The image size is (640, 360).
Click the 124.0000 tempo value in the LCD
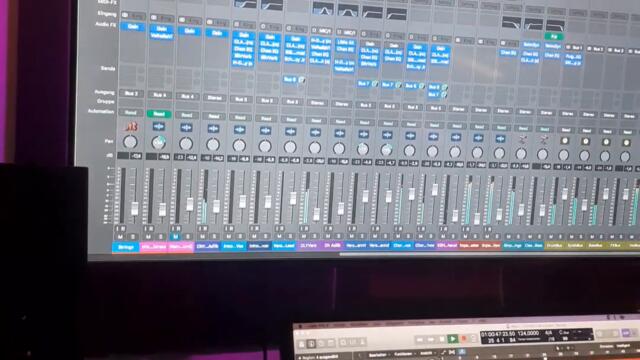tap(528, 333)
